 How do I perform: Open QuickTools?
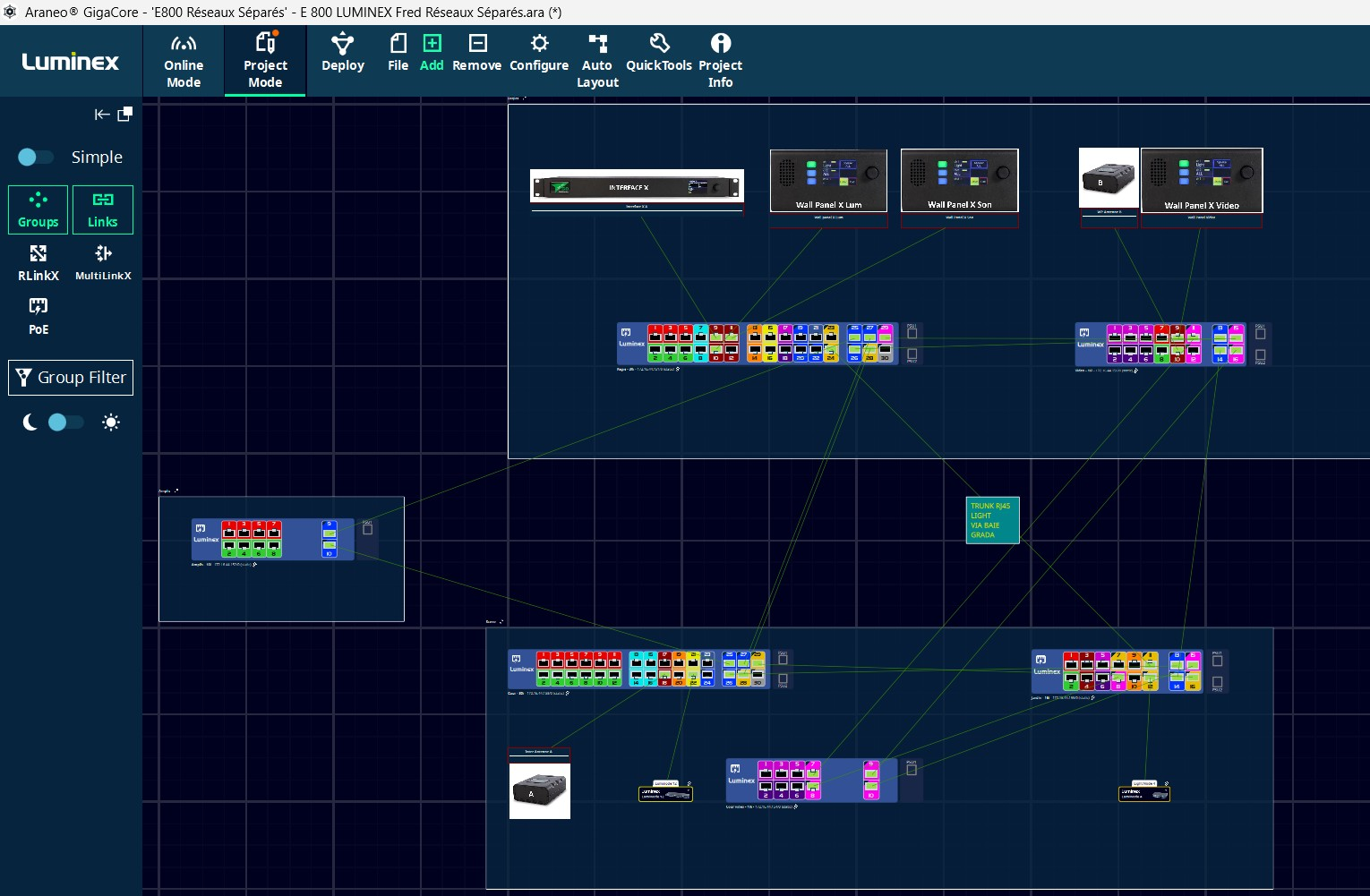pos(659,53)
